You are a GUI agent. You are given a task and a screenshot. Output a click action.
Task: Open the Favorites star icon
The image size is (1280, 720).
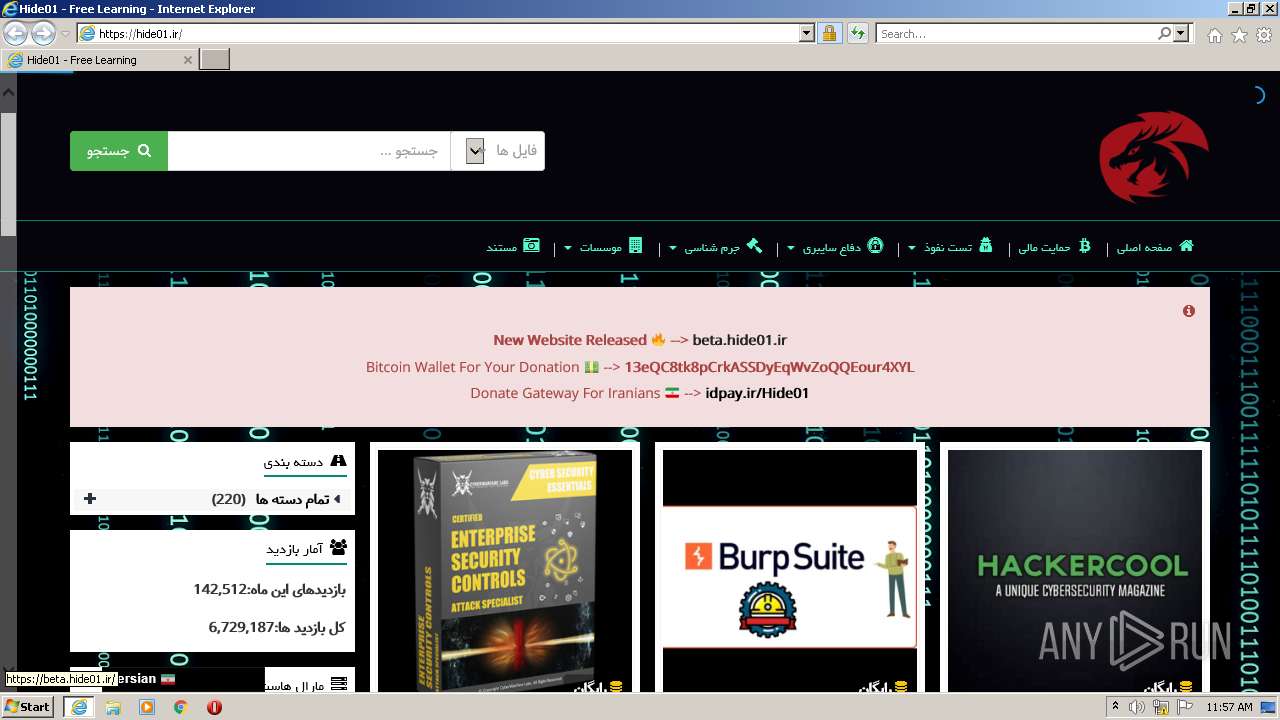click(1239, 35)
